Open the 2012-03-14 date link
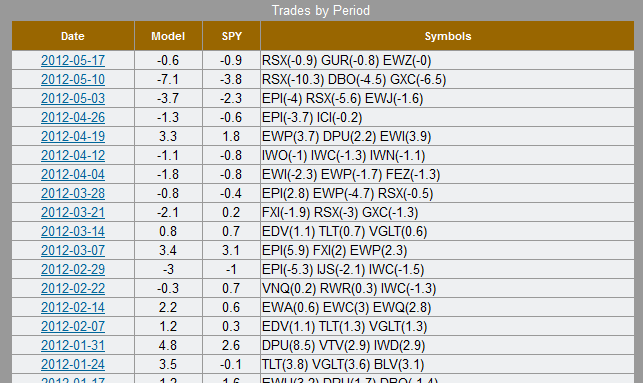This screenshot has height=383, width=643. click(73, 231)
